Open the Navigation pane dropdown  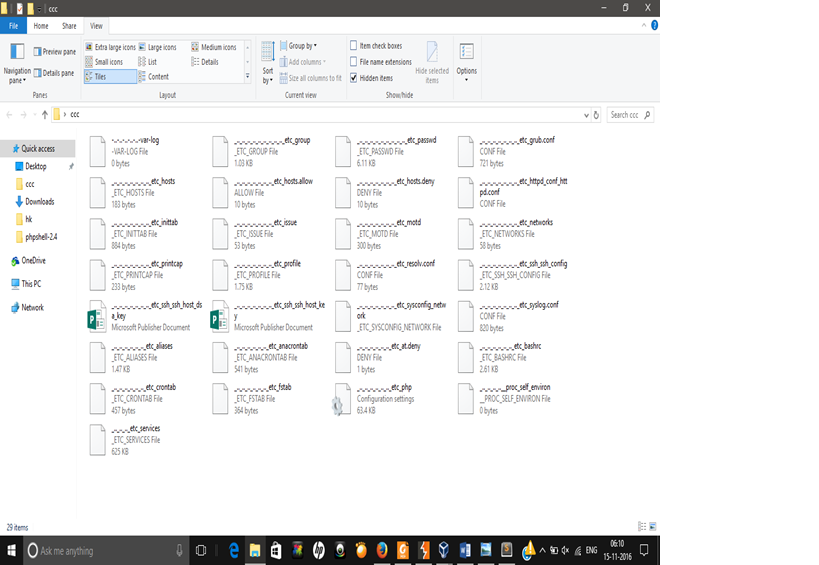17,63
